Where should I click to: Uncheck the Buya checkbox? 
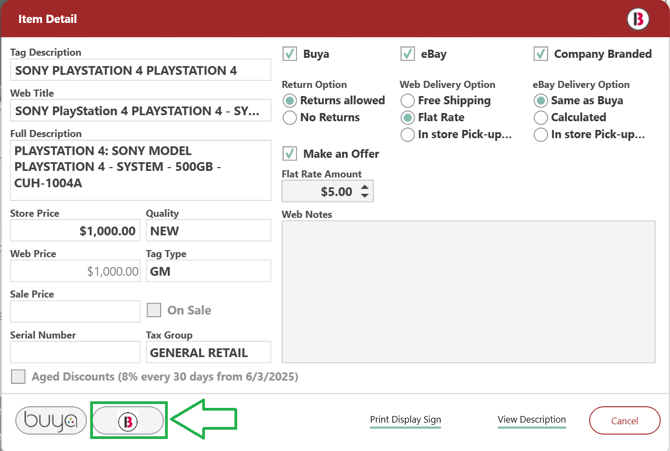290,54
